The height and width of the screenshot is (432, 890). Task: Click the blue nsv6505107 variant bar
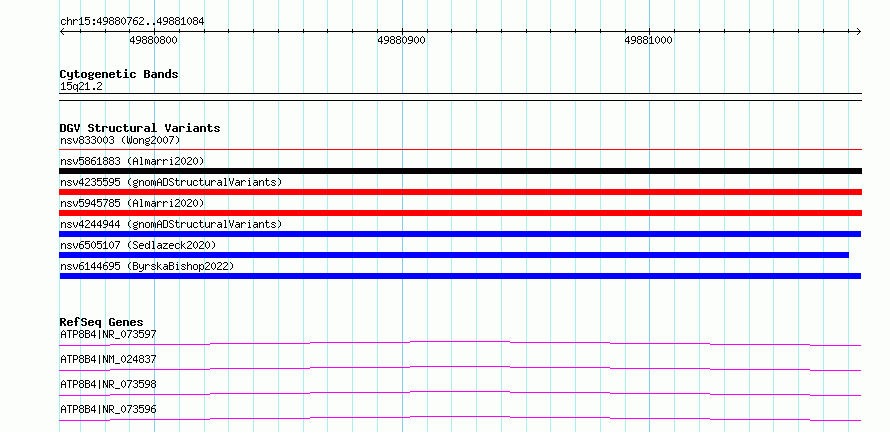click(454, 255)
